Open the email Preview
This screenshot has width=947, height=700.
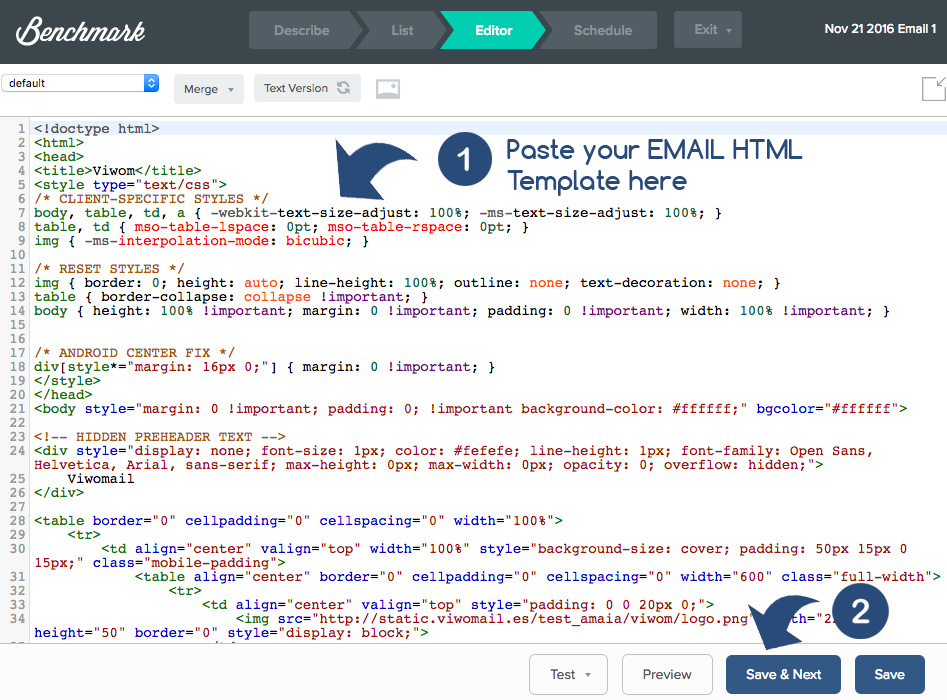[667, 674]
